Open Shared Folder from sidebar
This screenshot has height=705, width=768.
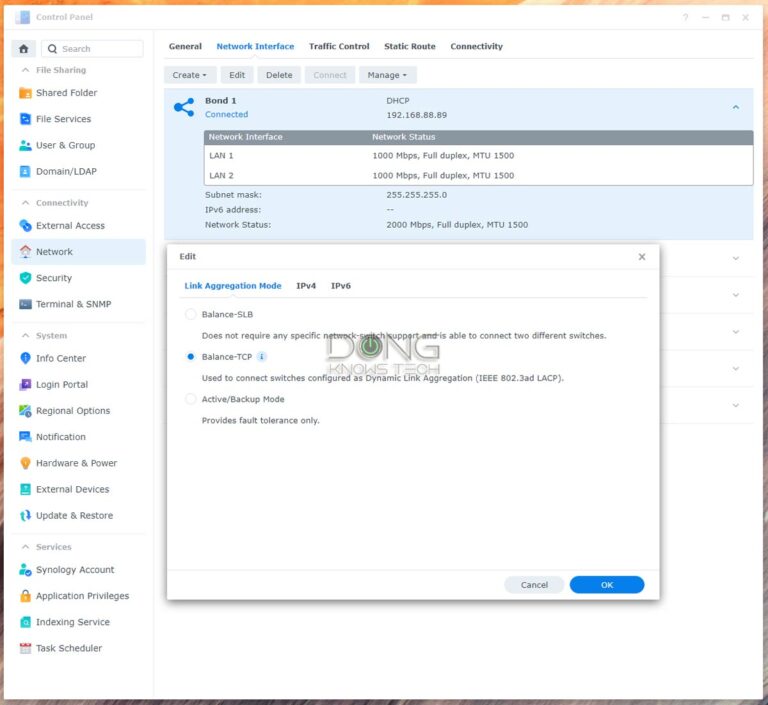[66, 93]
